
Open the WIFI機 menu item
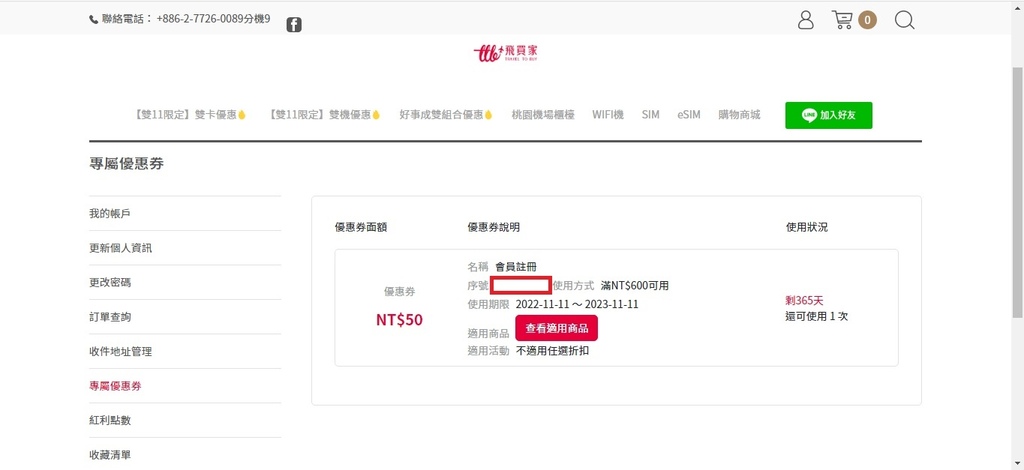point(608,115)
